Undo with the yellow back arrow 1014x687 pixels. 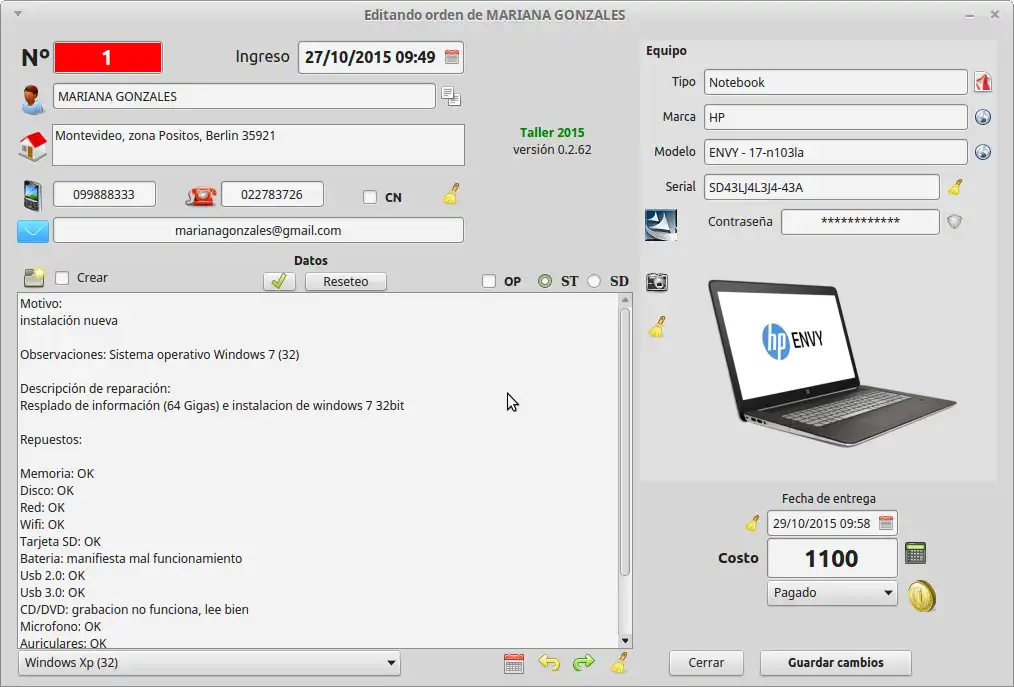[x=549, y=663]
